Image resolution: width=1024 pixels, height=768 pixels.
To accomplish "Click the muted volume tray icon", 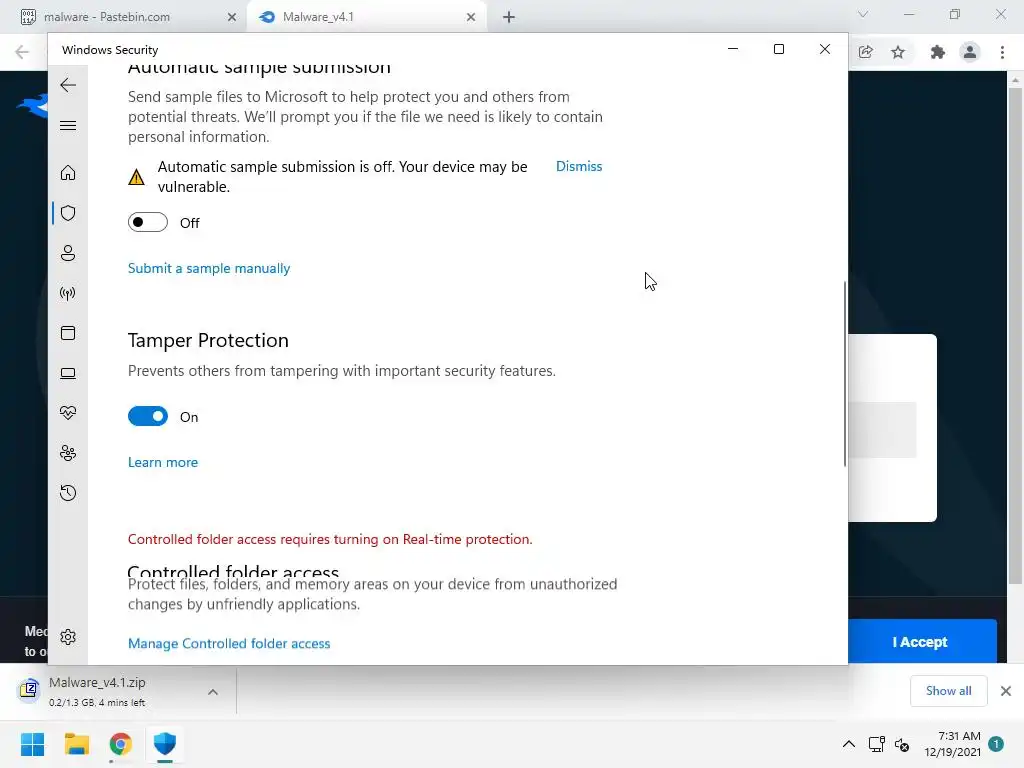I will [903, 744].
